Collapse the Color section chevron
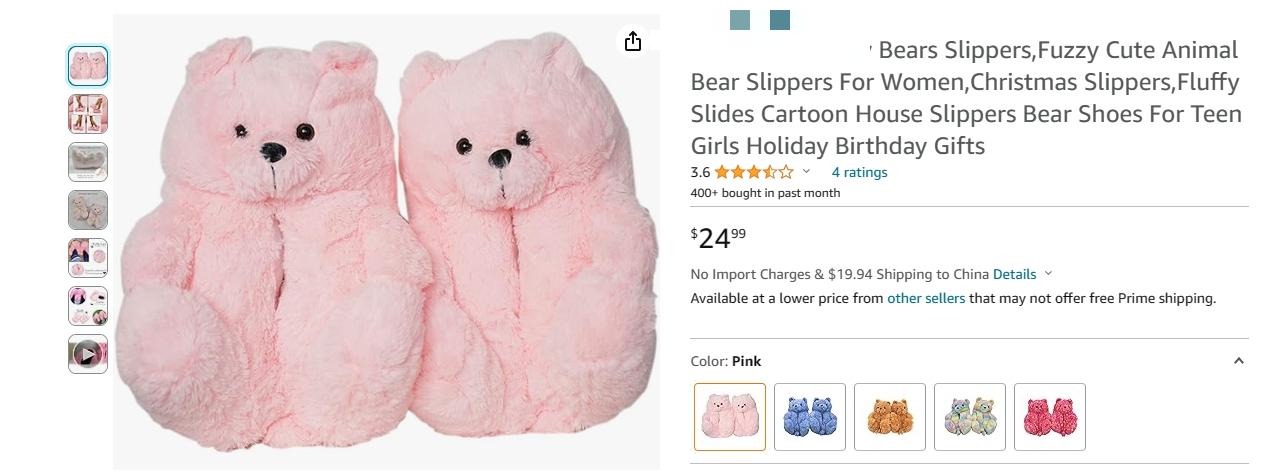 tap(1238, 361)
